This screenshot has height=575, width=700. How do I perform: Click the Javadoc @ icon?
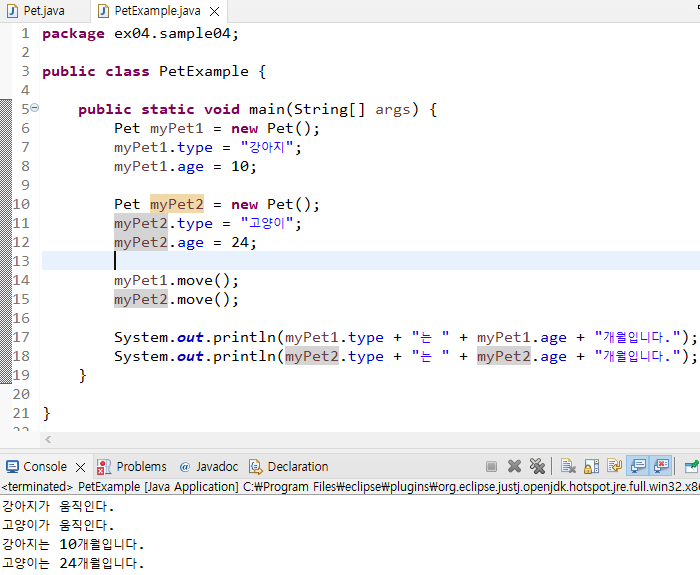(x=184, y=467)
